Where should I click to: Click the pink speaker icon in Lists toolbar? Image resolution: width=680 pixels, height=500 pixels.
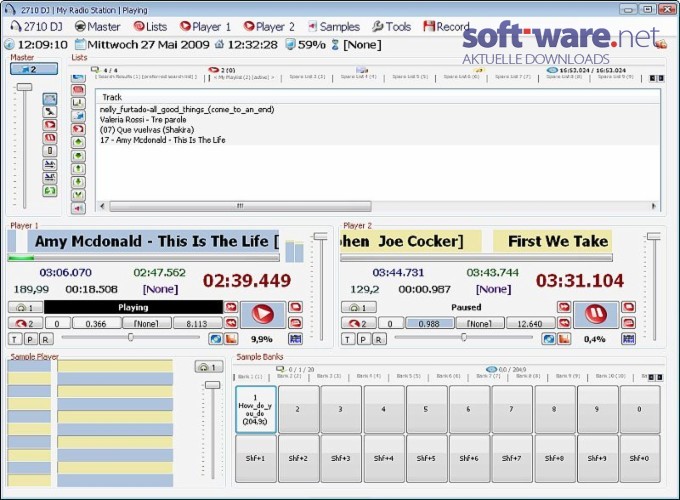[x=78, y=209]
